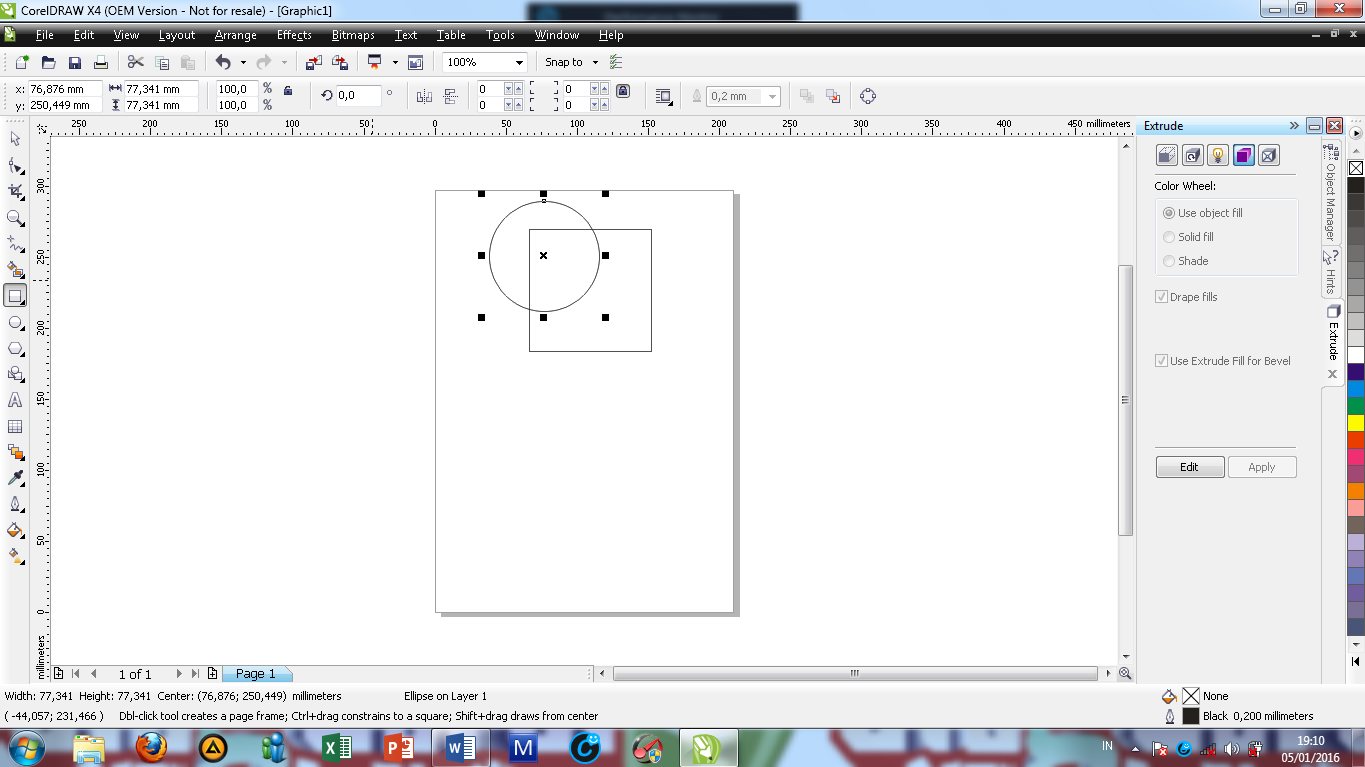The image size is (1365, 767).
Task: Choose the Crop tool
Action: (15, 191)
